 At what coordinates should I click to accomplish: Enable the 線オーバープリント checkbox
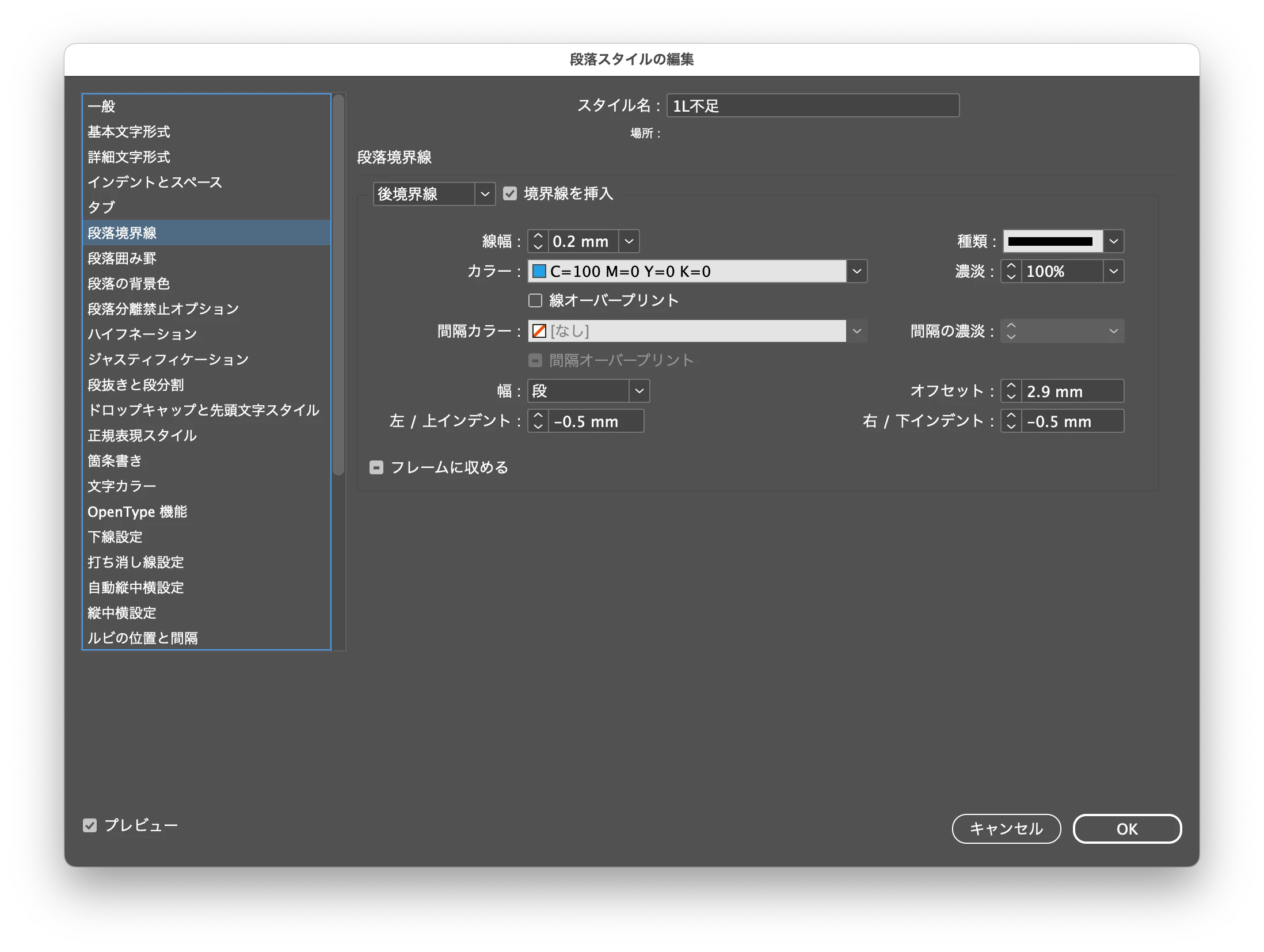coord(535,300)
